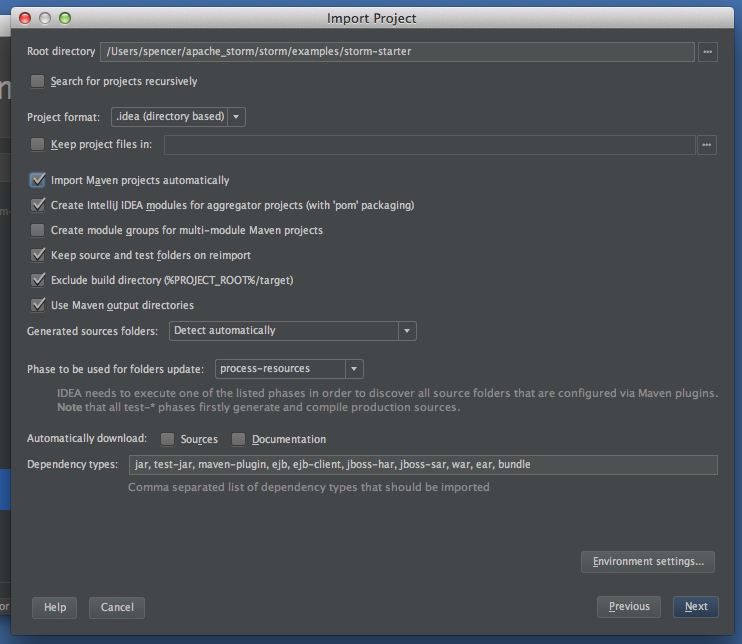Click the browse button for Keep project files
This screenshot has width=742, height=644.
[x=708, y=145]
